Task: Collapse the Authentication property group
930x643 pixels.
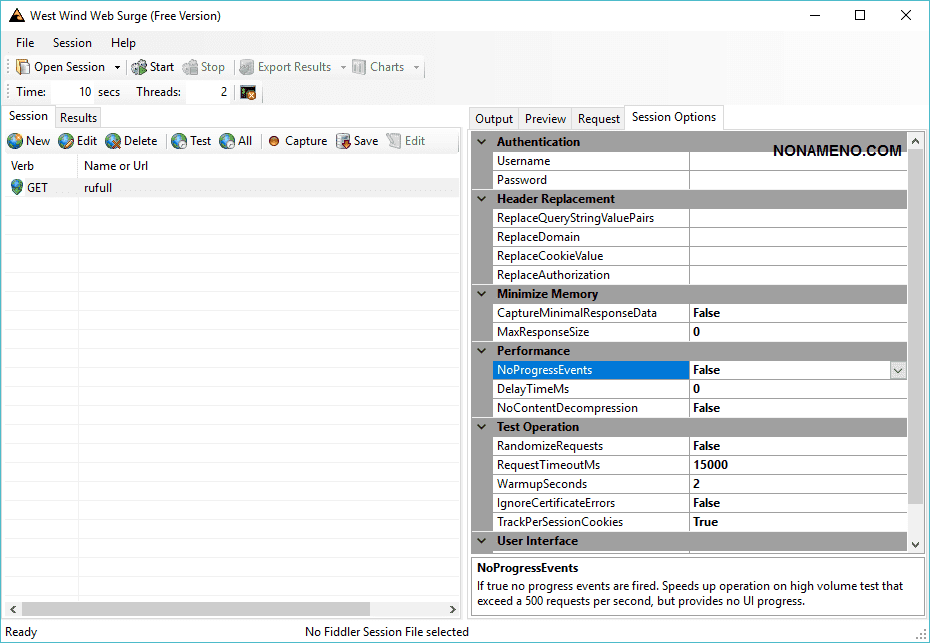Action: tap(482, 142)
